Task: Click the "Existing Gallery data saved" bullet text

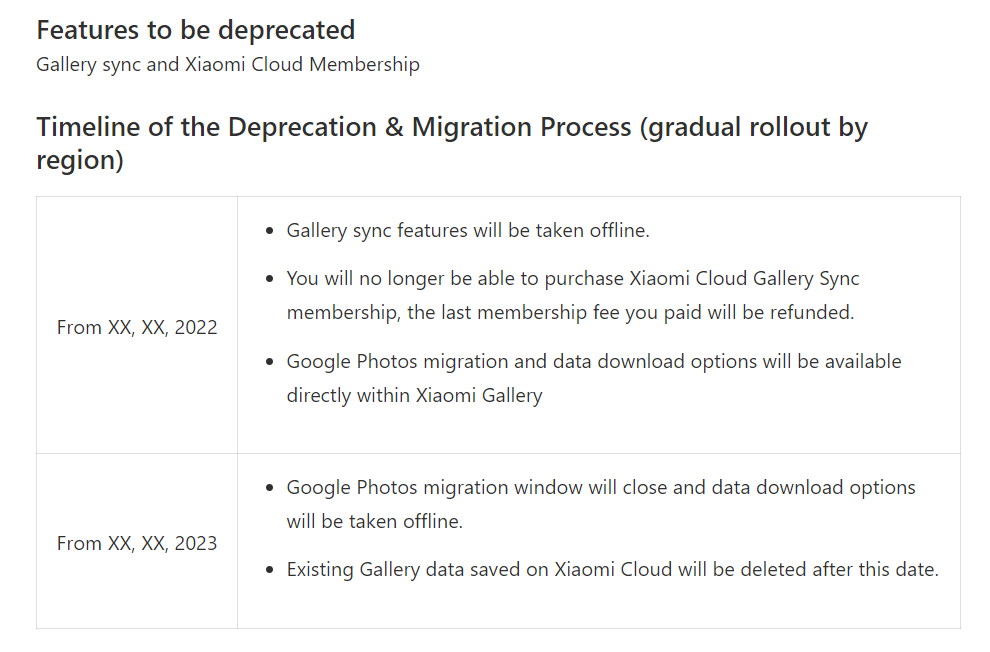Action: [x=612, y=570]
